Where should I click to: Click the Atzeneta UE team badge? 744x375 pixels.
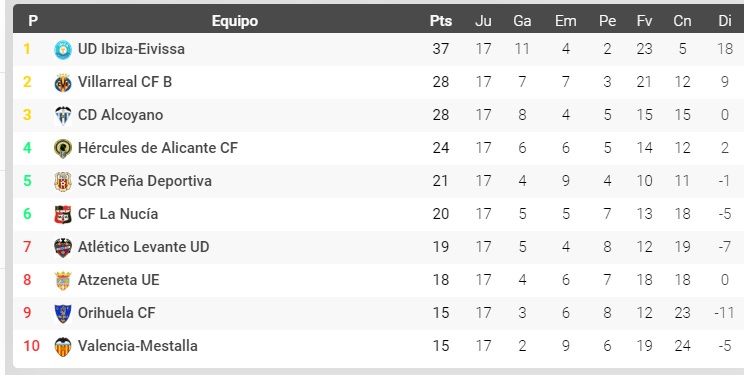pyautogui.click(x=63, y=281)
